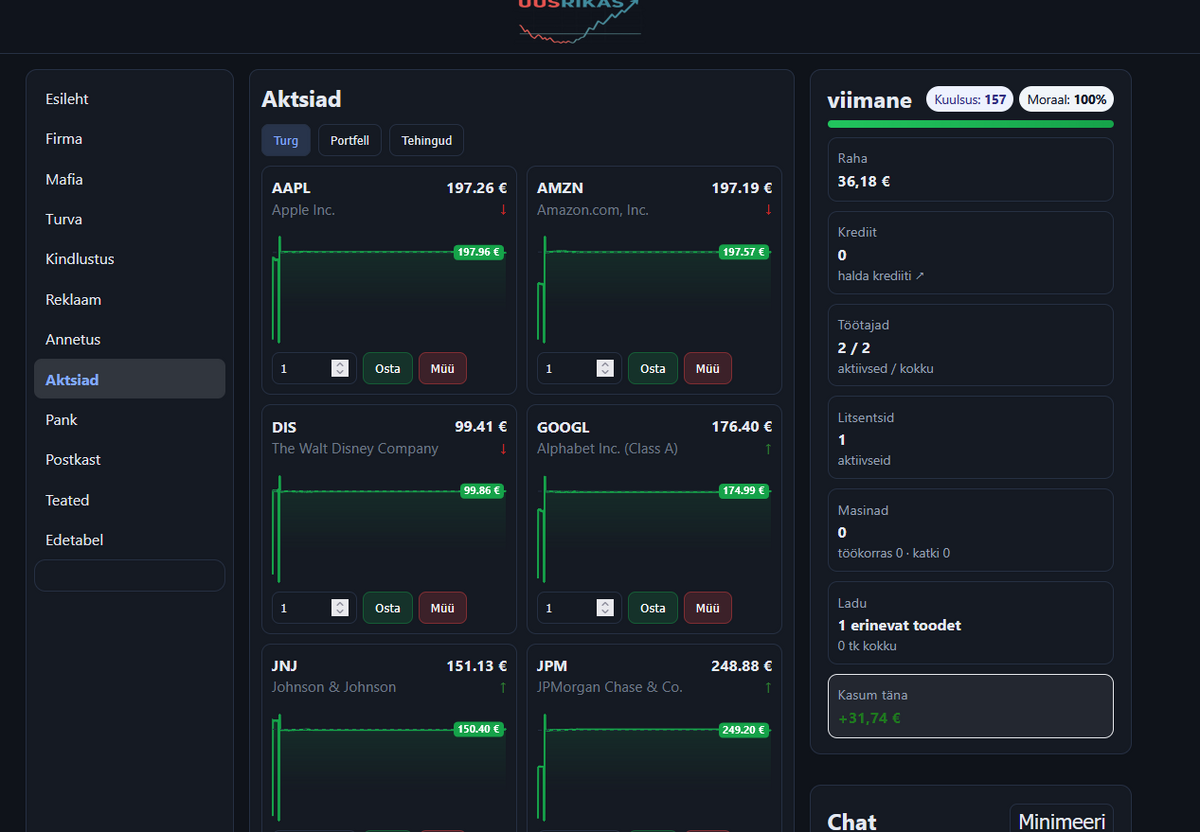Click the JPM chart 249.20 € price tag

744,730
